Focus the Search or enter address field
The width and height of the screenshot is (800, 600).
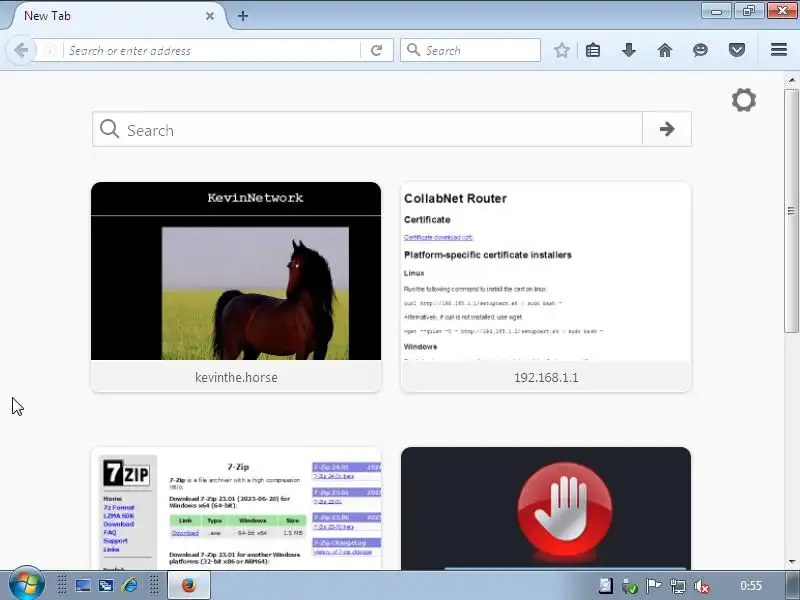click(x=212, y=50)
